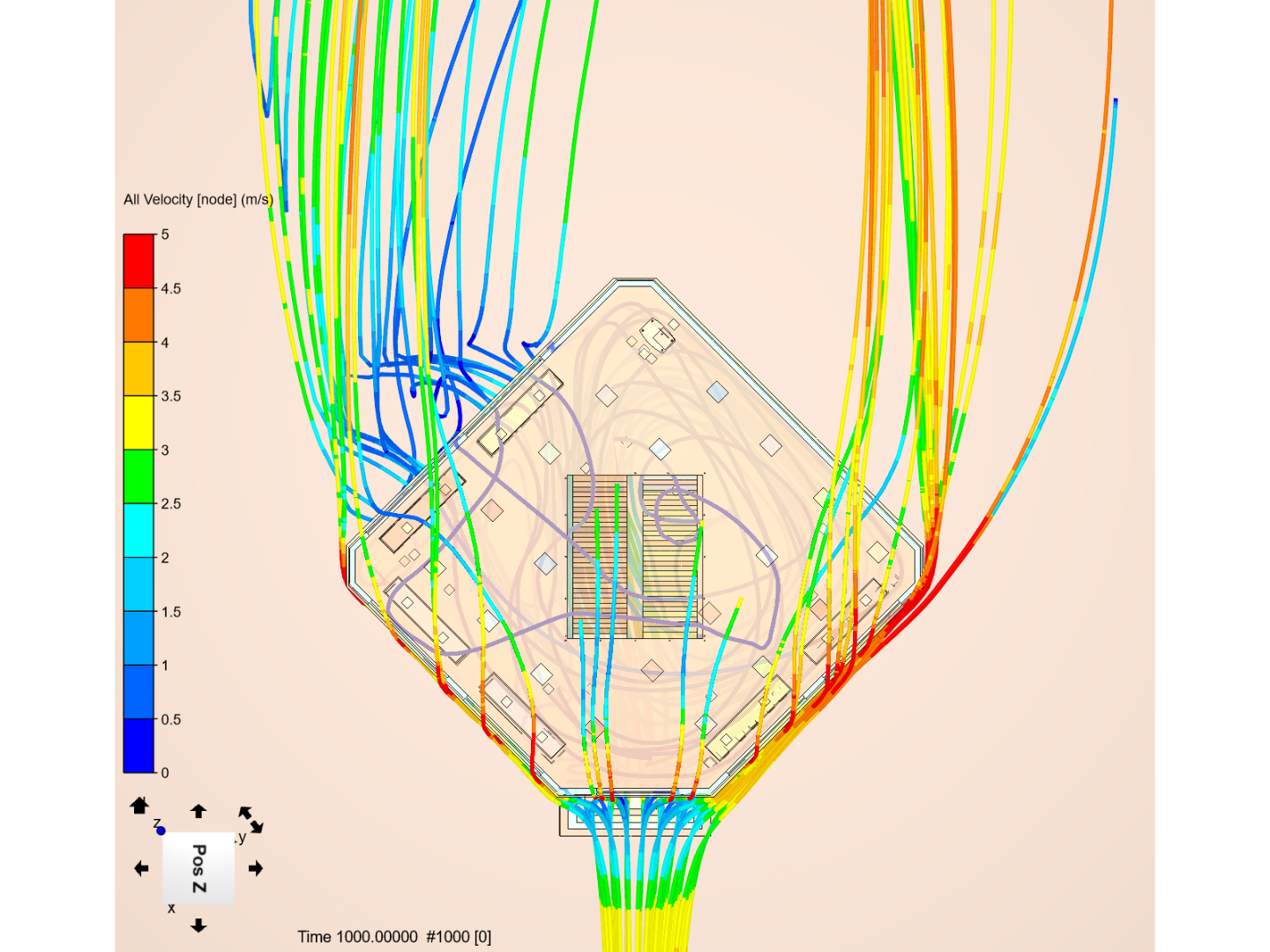This screenshot has height=952, width=1270.
Task: Click the cyan 2–2.5 legend band
Action: (138, 531)
